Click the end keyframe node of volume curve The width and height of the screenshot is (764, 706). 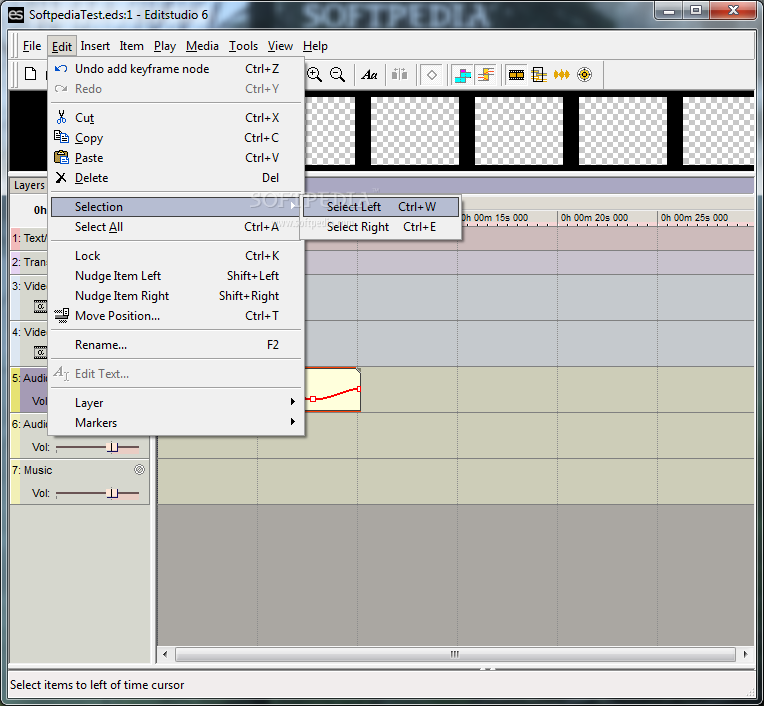[359, 389]
